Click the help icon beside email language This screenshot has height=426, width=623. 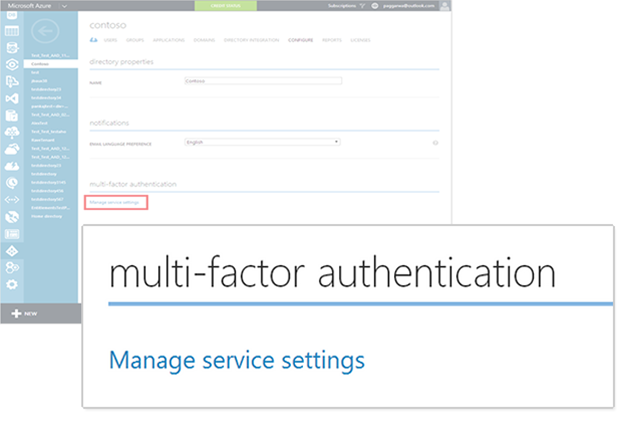coord(435,143)
